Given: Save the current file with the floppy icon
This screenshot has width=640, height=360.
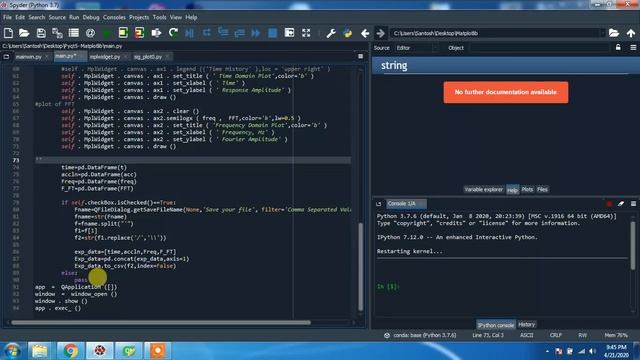Looking at the screenshot, I should (x=41, y=33).
